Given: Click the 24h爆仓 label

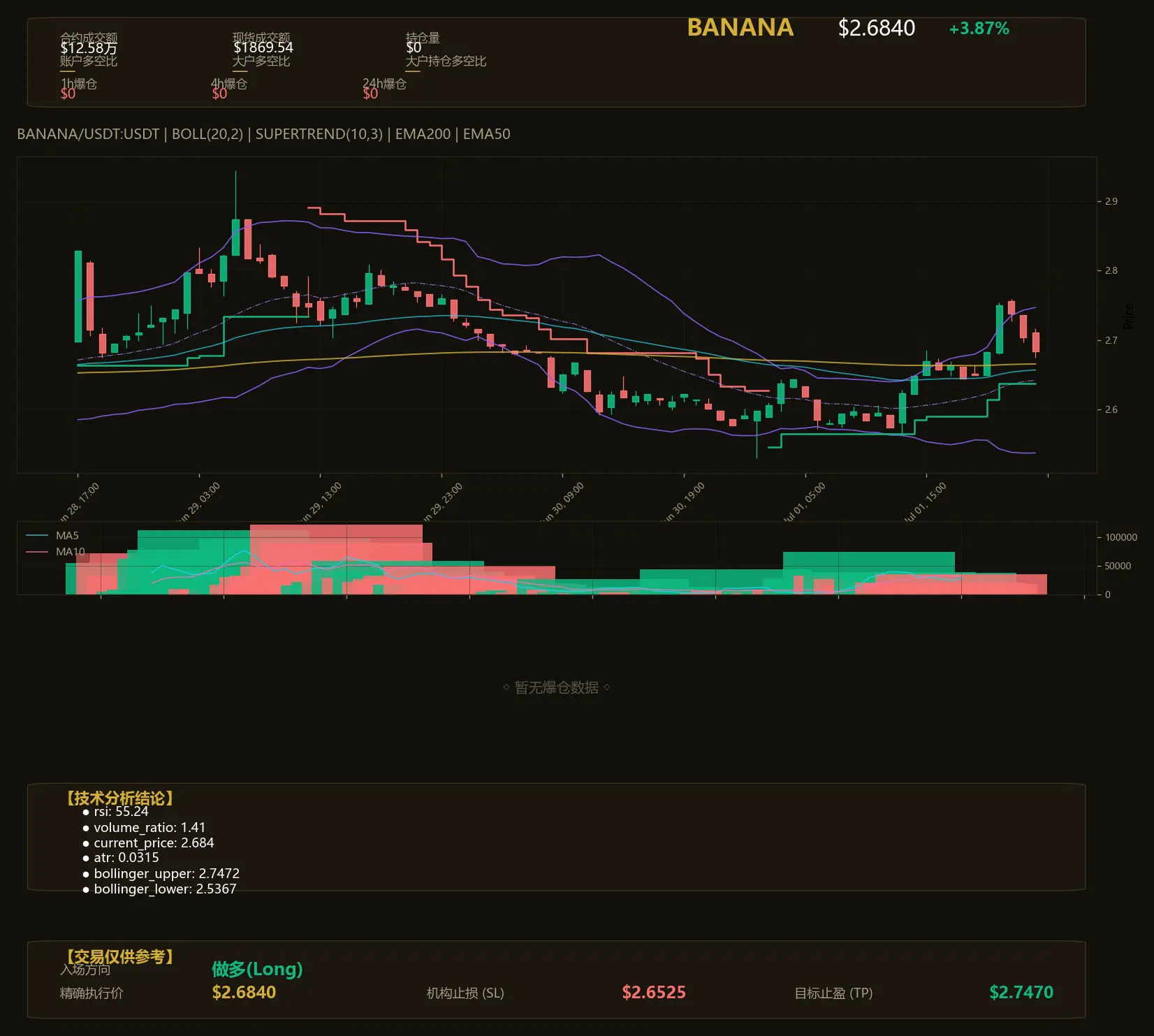Looking at the screenshot, I should pos(384,84).
